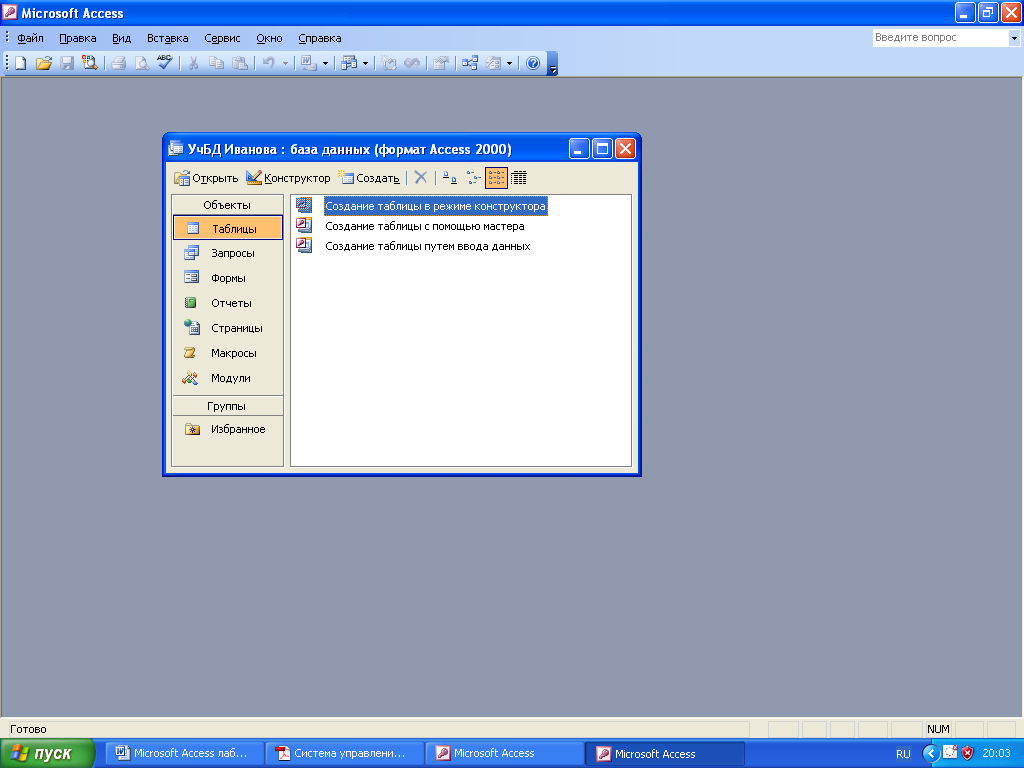The image size is (1024, 768).
Task: Select Модули in objects pane
Action: click(x=227, y=378)
